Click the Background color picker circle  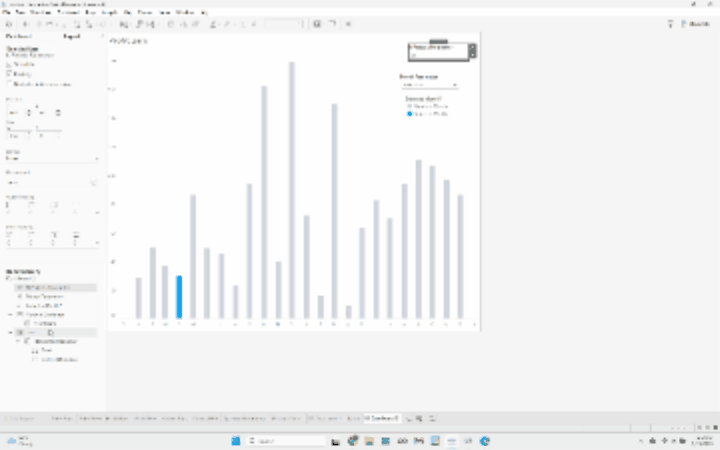point(94,182)
